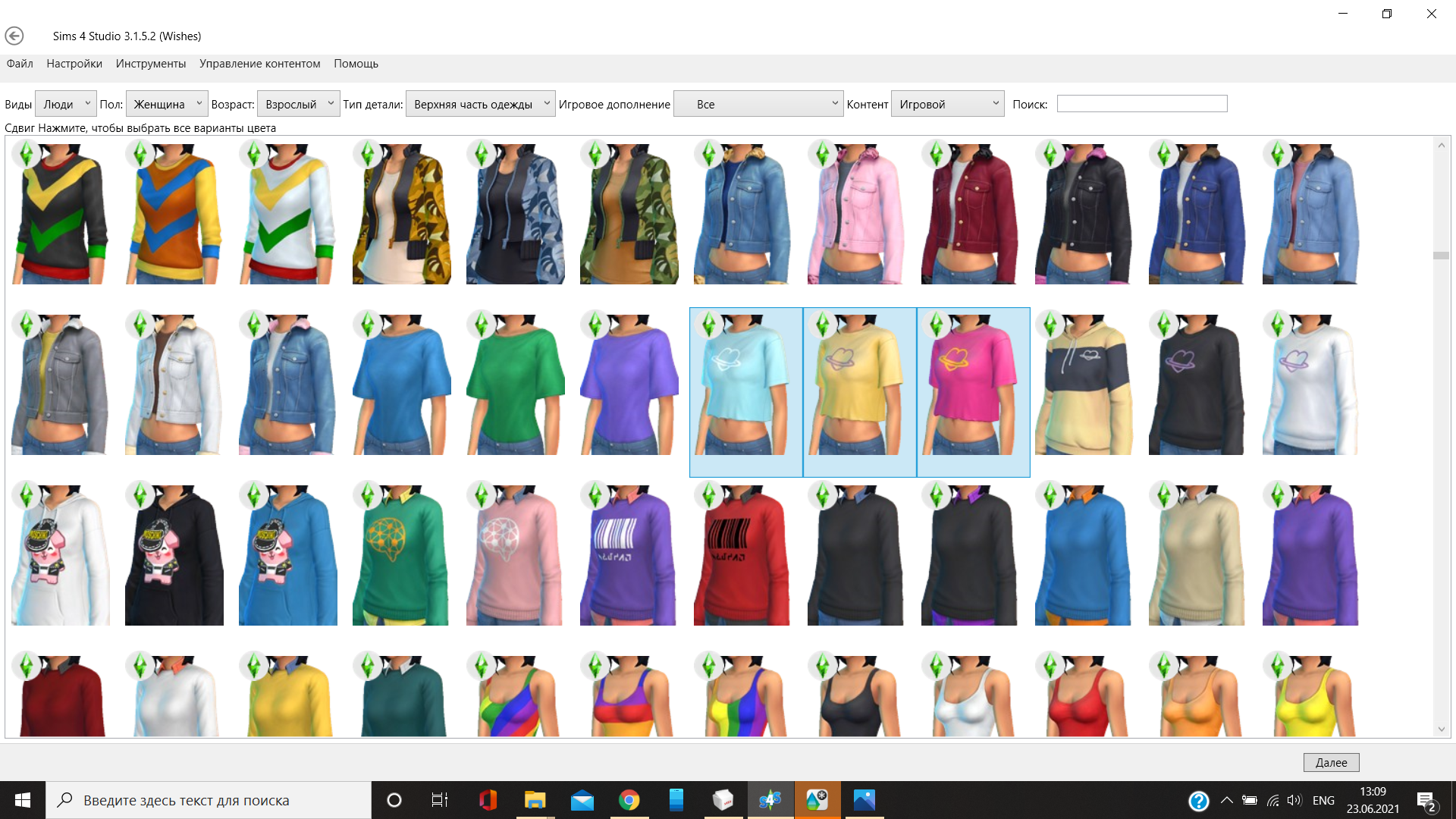Click the scroll down arrow of list

coord(1441,730)
